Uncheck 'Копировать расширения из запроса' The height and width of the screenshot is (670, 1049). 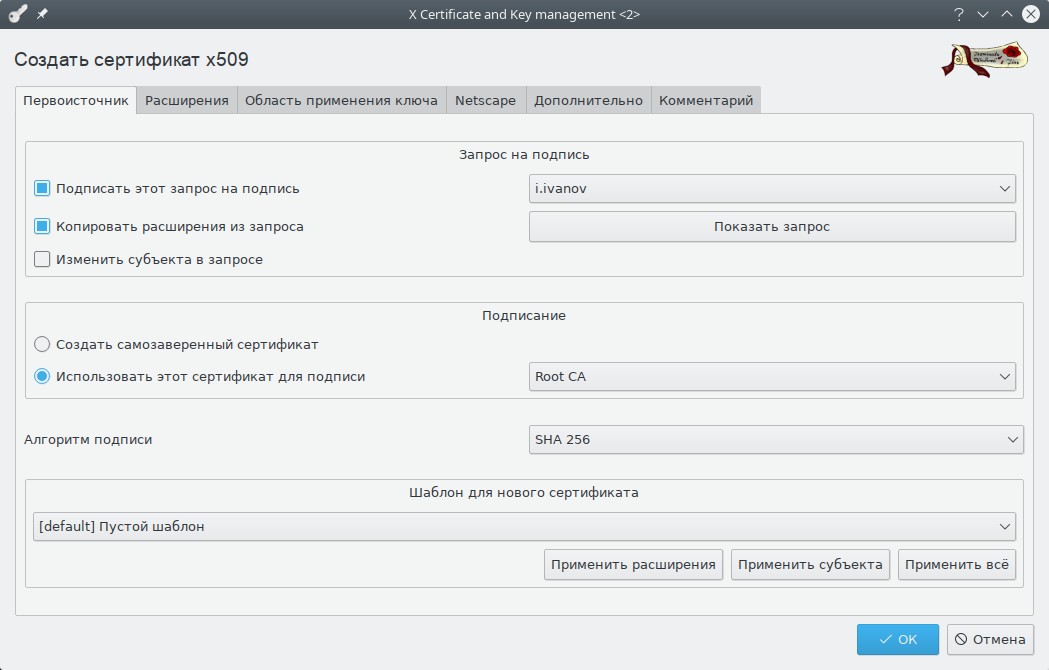click(x=42, y=226)
